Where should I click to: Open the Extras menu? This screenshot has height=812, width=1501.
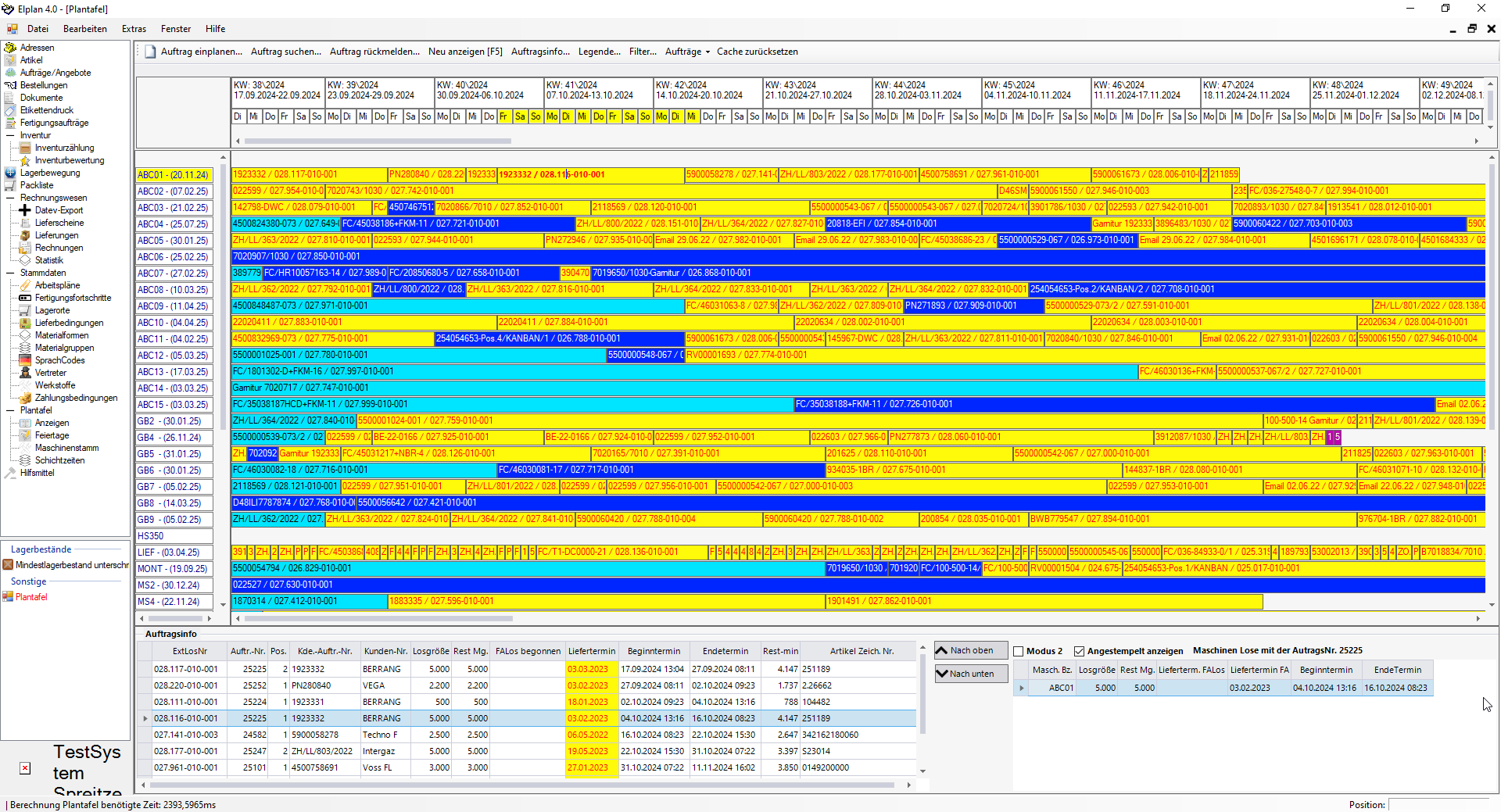(134, 29)
